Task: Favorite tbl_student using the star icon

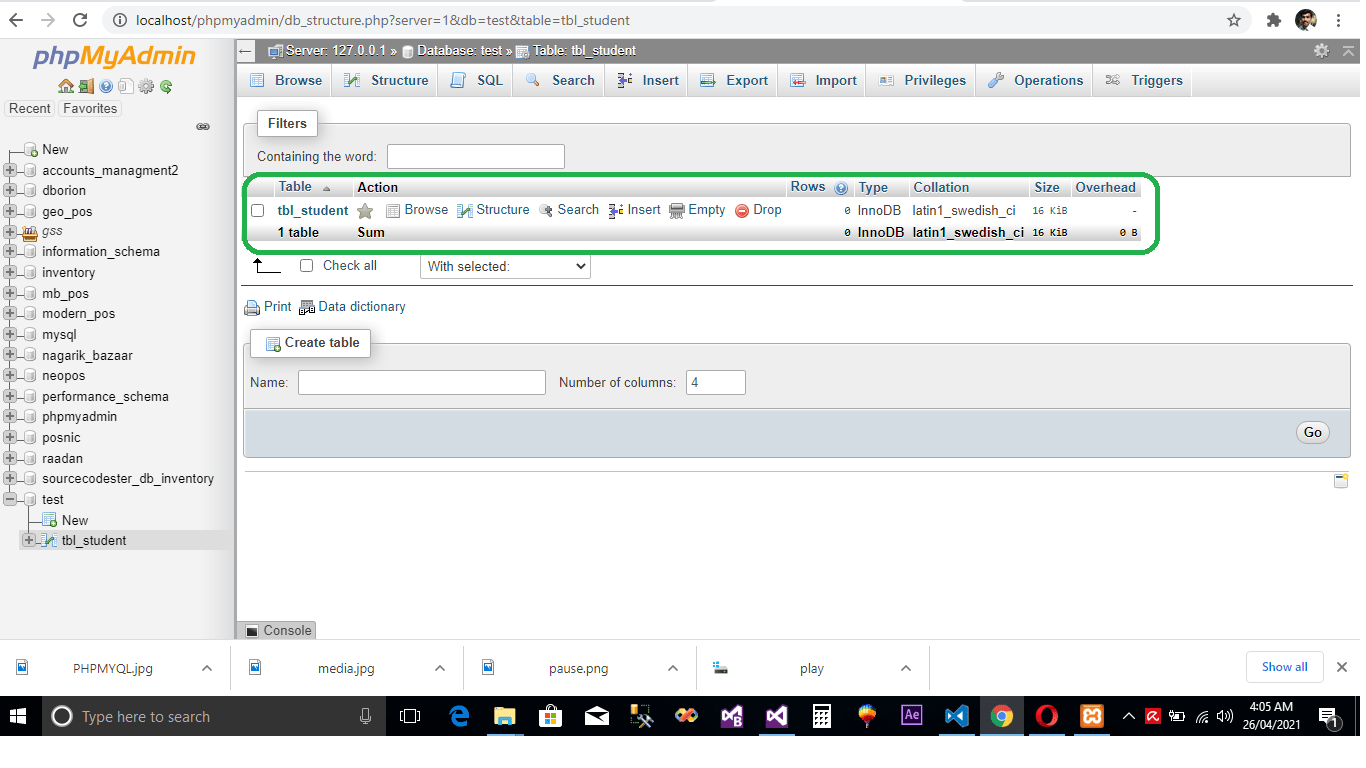Action: pos(365,210)
